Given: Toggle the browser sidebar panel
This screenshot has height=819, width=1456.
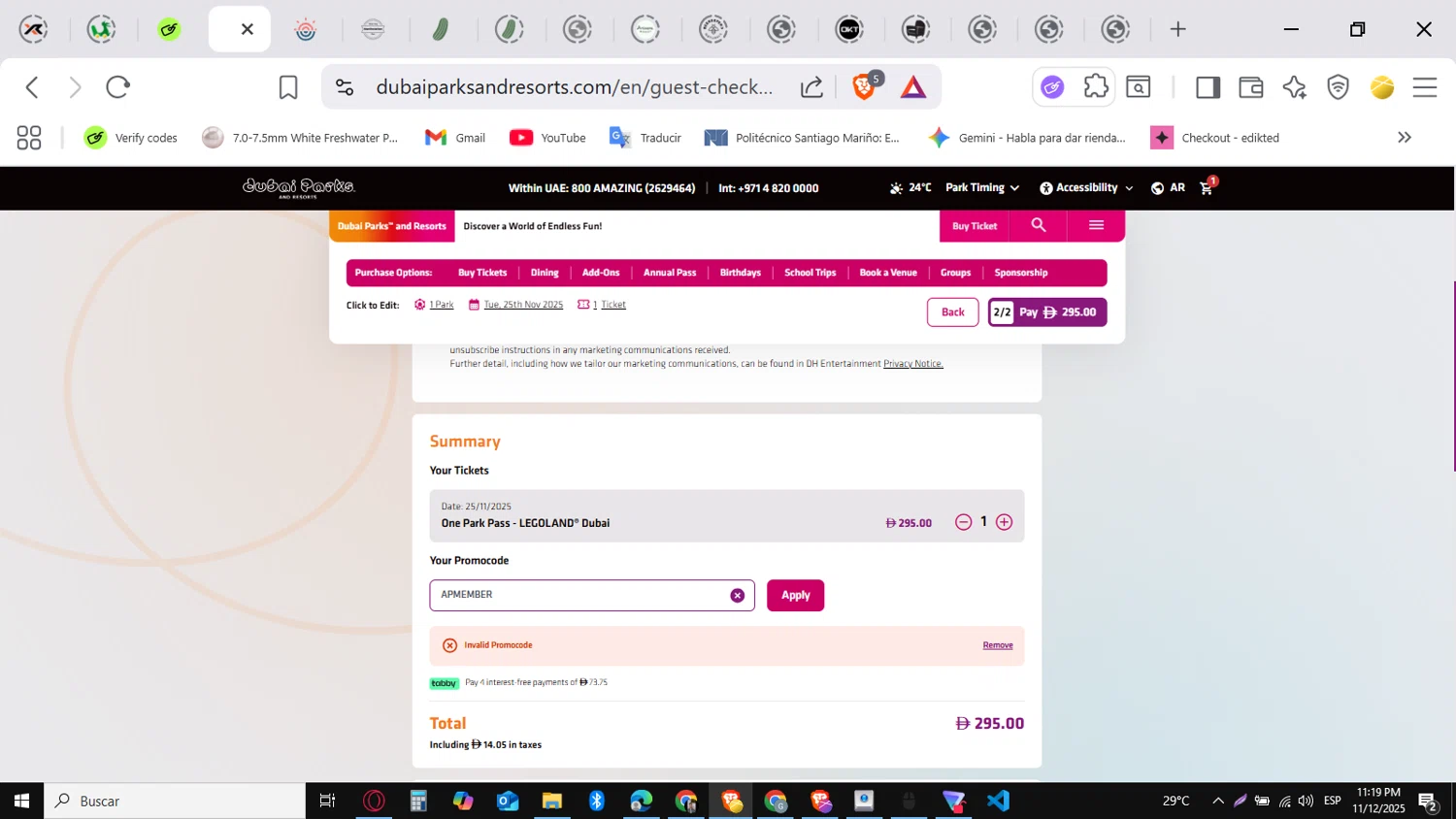Looking at the screenshot, I should pos(1208,87).
